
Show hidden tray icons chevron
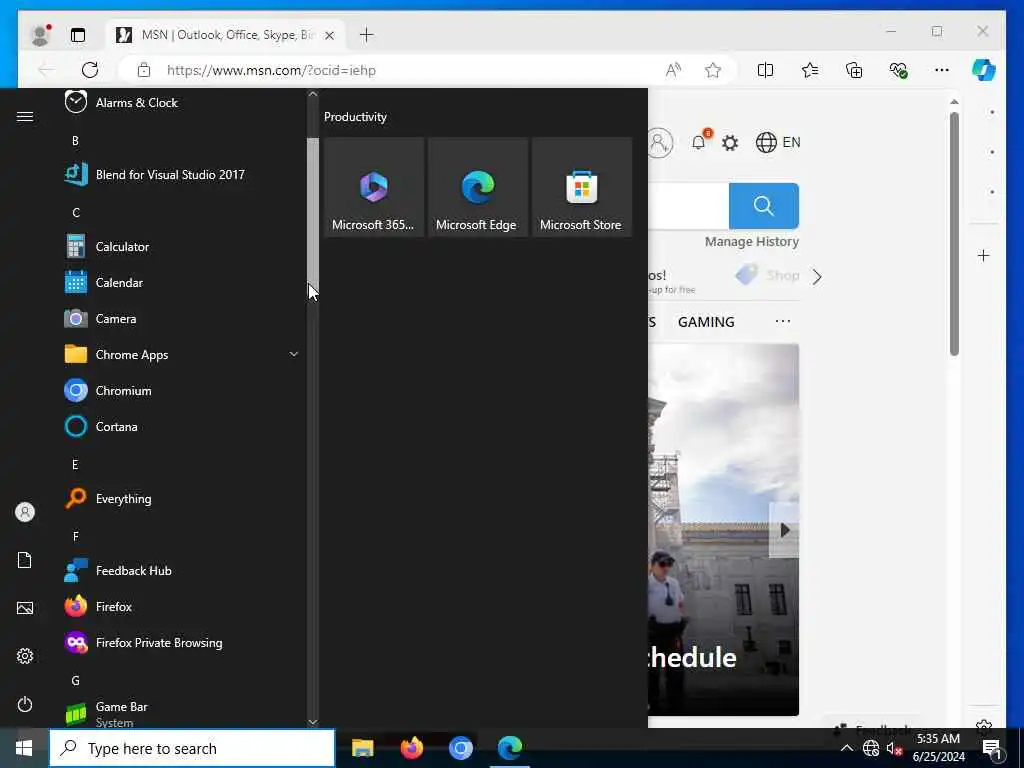pos(846,748)
